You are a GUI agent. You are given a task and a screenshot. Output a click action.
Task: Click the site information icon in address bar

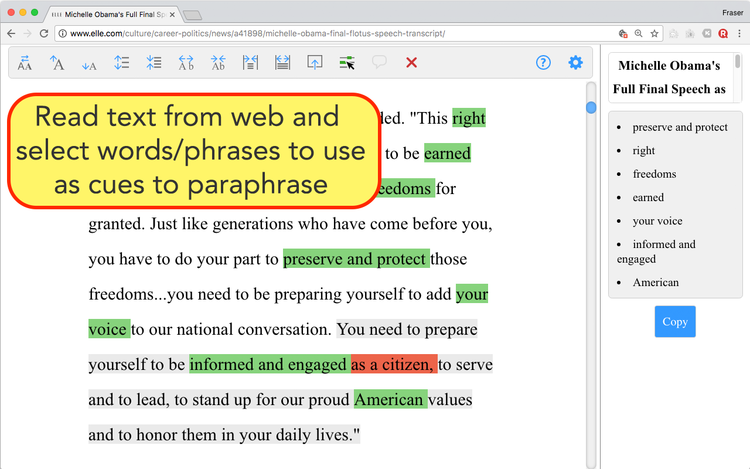(63, 33)
